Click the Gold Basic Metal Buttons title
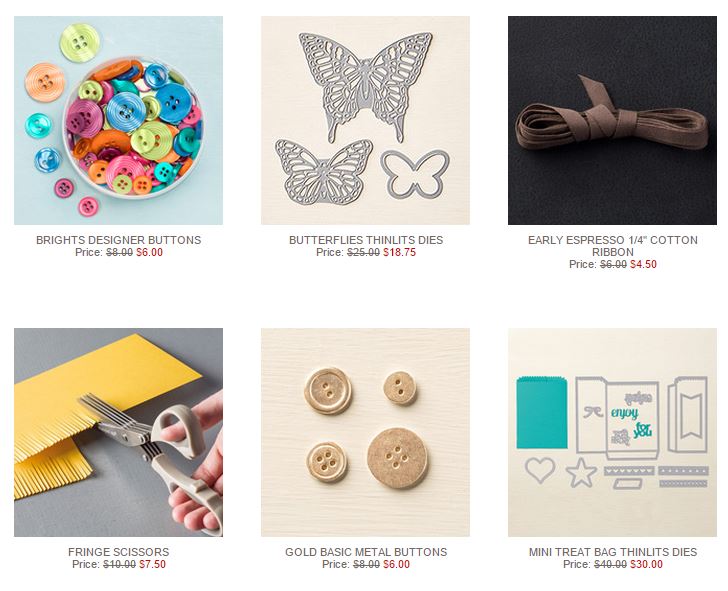This screenshot has height=591, width=728. click(366, 552)
